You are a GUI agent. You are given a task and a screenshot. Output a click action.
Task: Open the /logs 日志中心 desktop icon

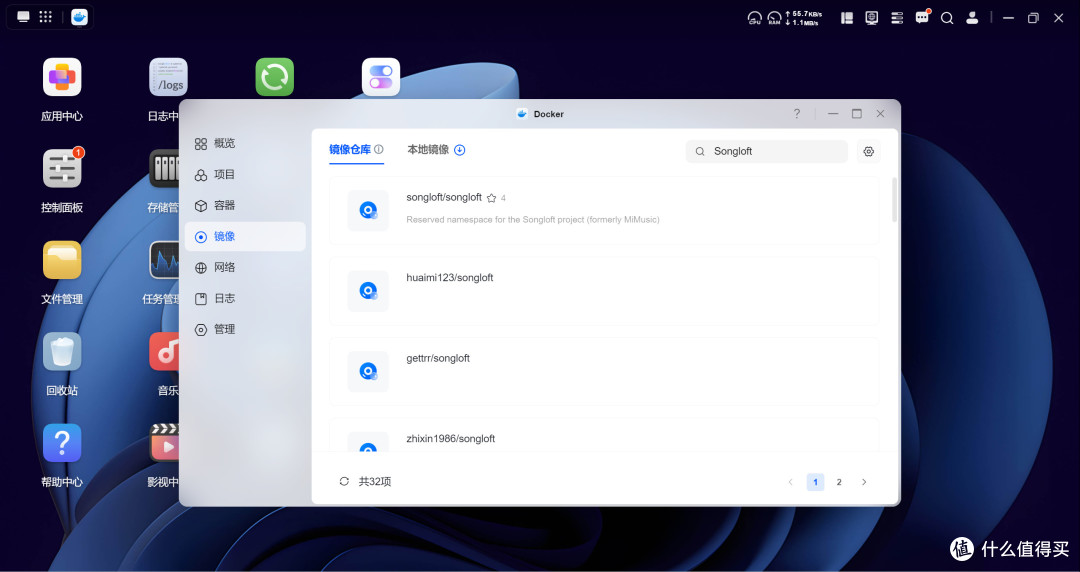coord(169,77)
